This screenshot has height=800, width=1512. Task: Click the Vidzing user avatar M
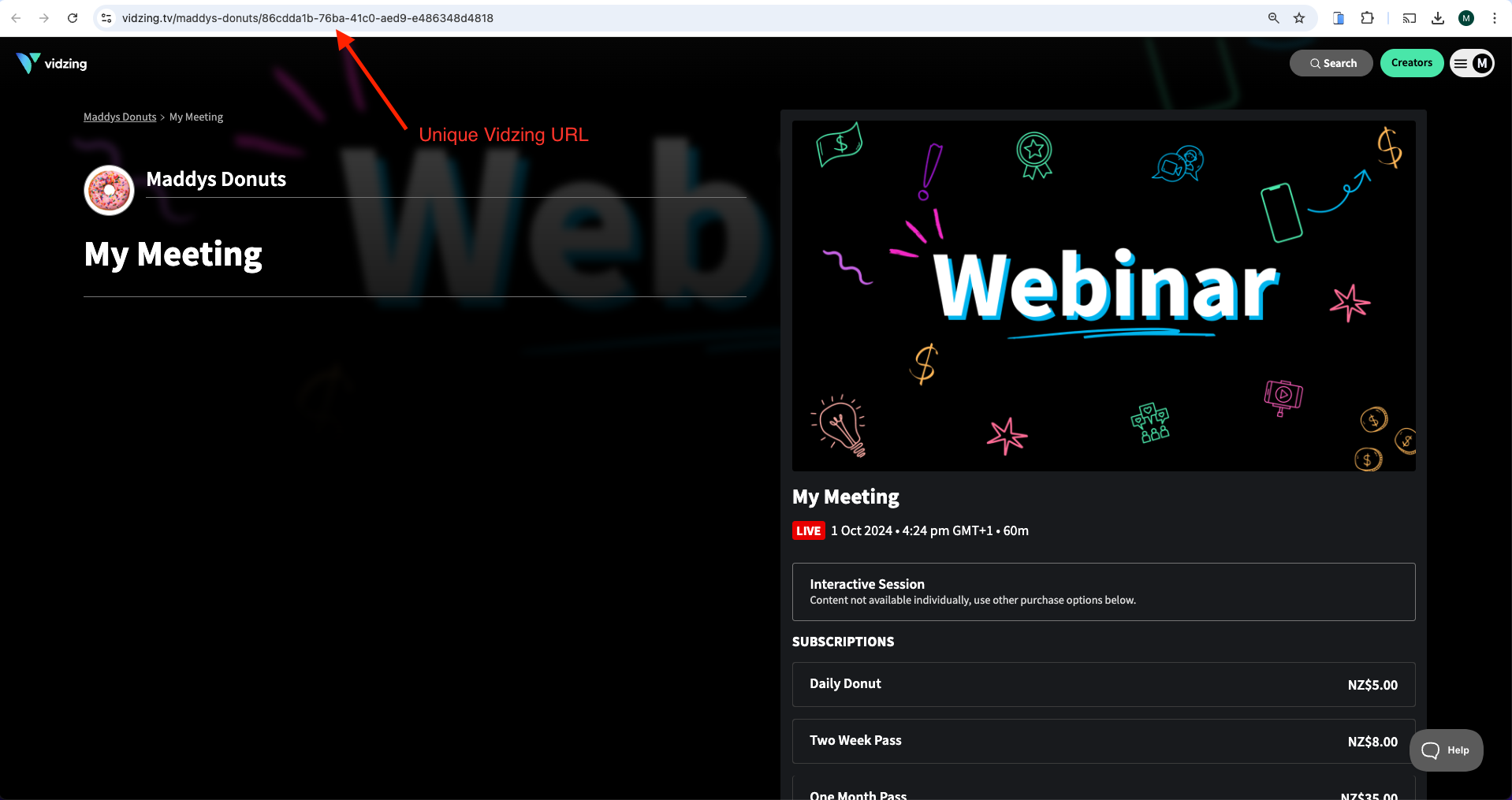coord(1482,63)
